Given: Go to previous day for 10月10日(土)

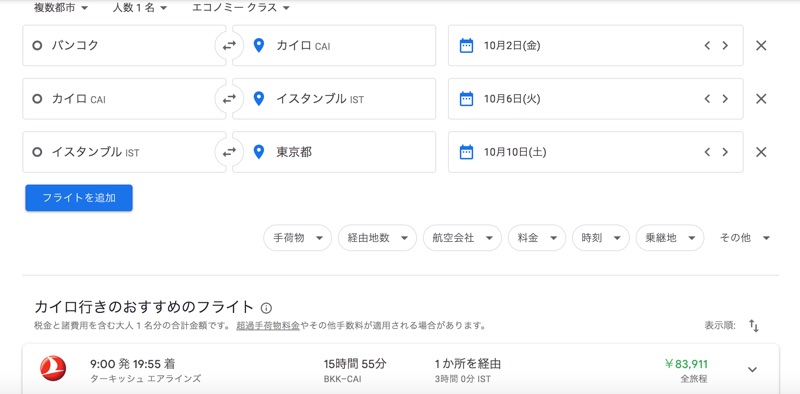Looking at the screenshot, I should point(707,152).
